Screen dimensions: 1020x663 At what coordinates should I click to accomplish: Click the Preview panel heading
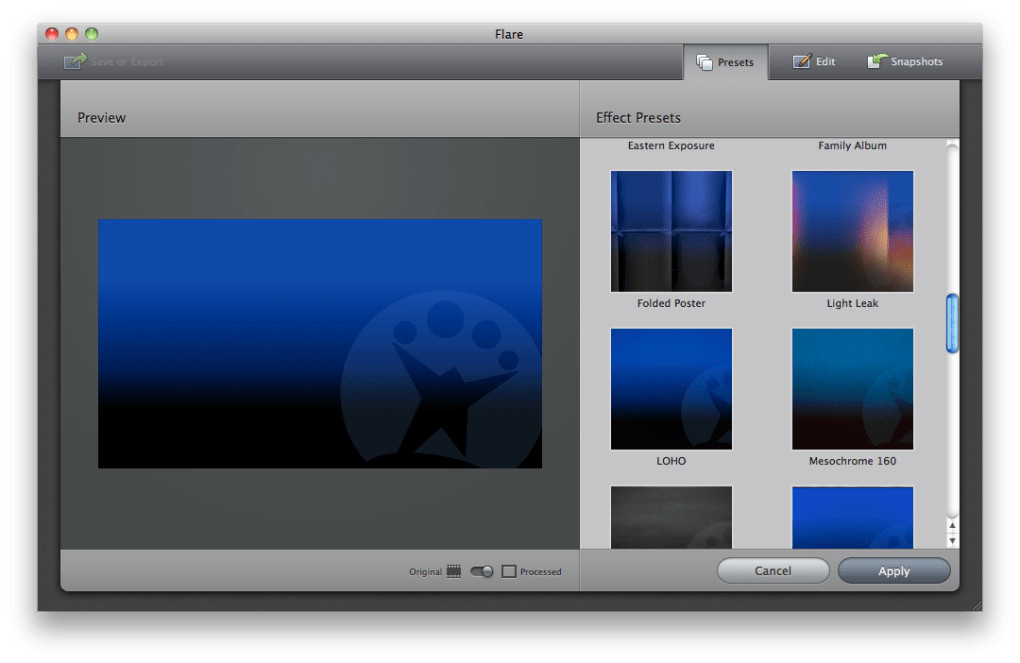(101, 118)
